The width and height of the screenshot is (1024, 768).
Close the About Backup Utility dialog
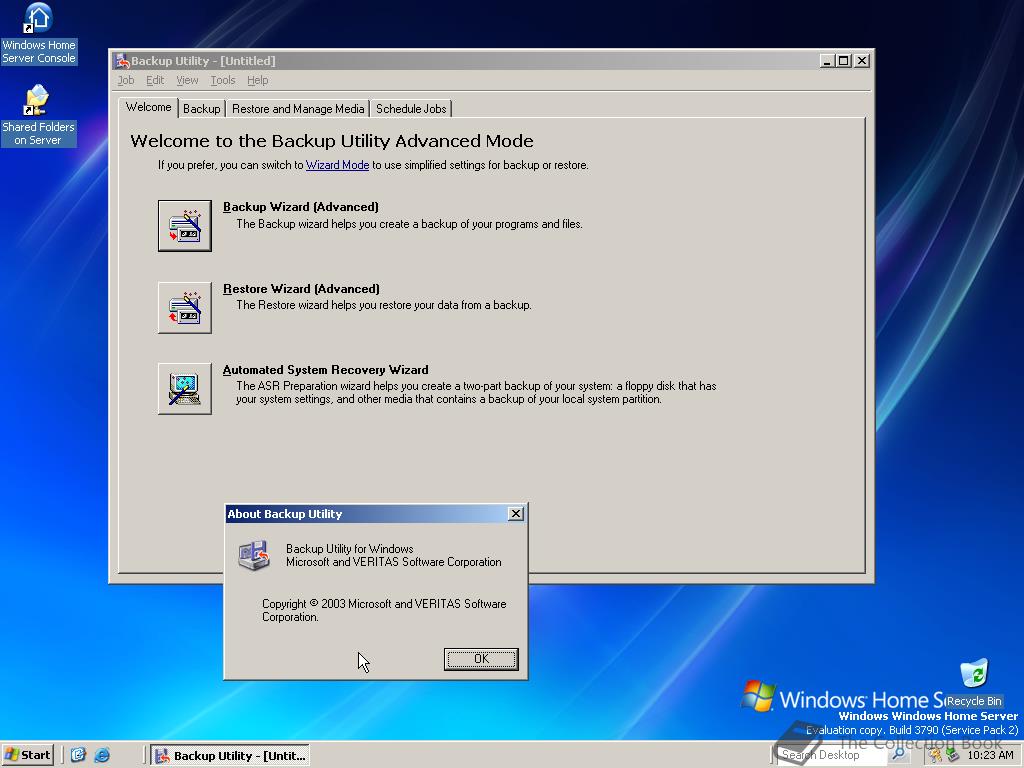pyautogui.click(x=516, y=514)
